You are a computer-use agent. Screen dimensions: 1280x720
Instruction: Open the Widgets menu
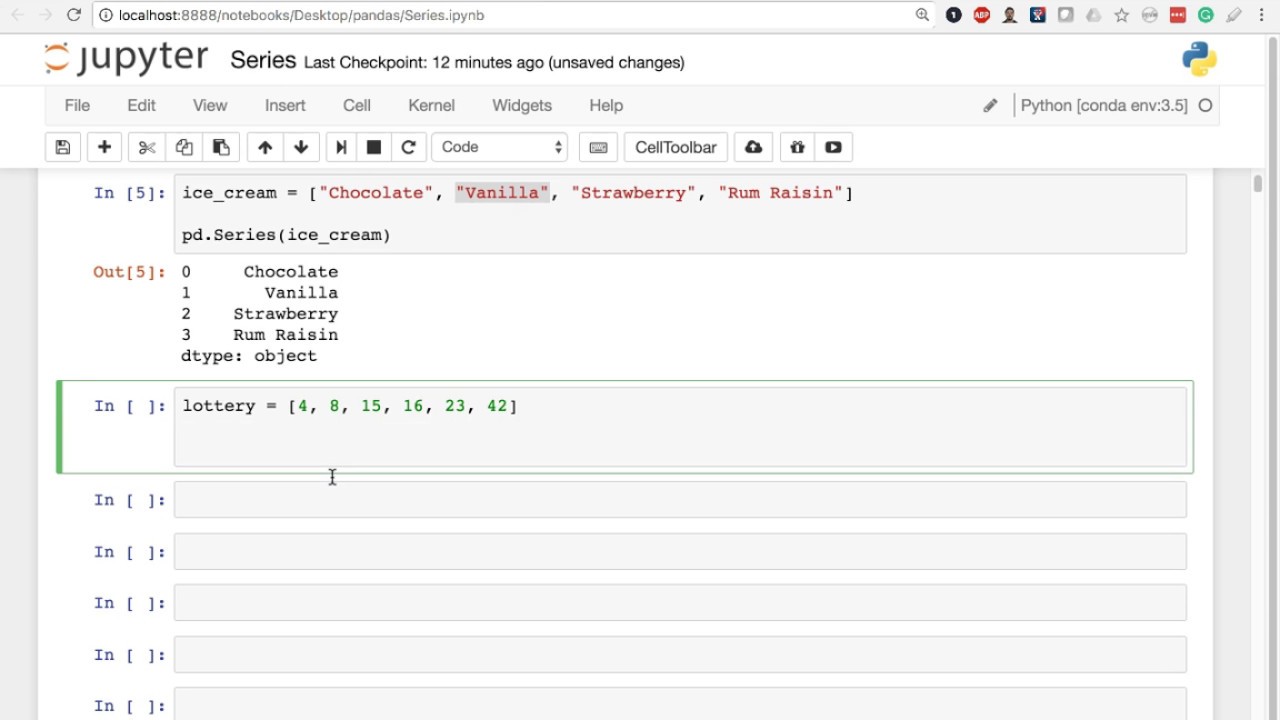521,105
